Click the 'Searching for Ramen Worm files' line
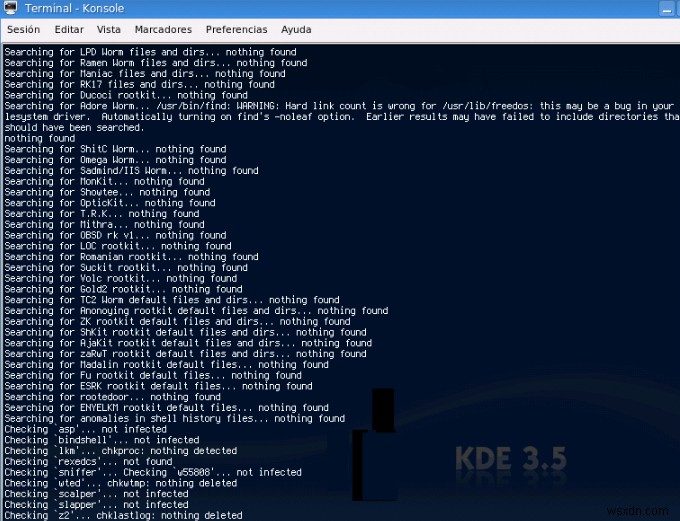The height and width of the screenshot is (521, 680). click(156, 63)
